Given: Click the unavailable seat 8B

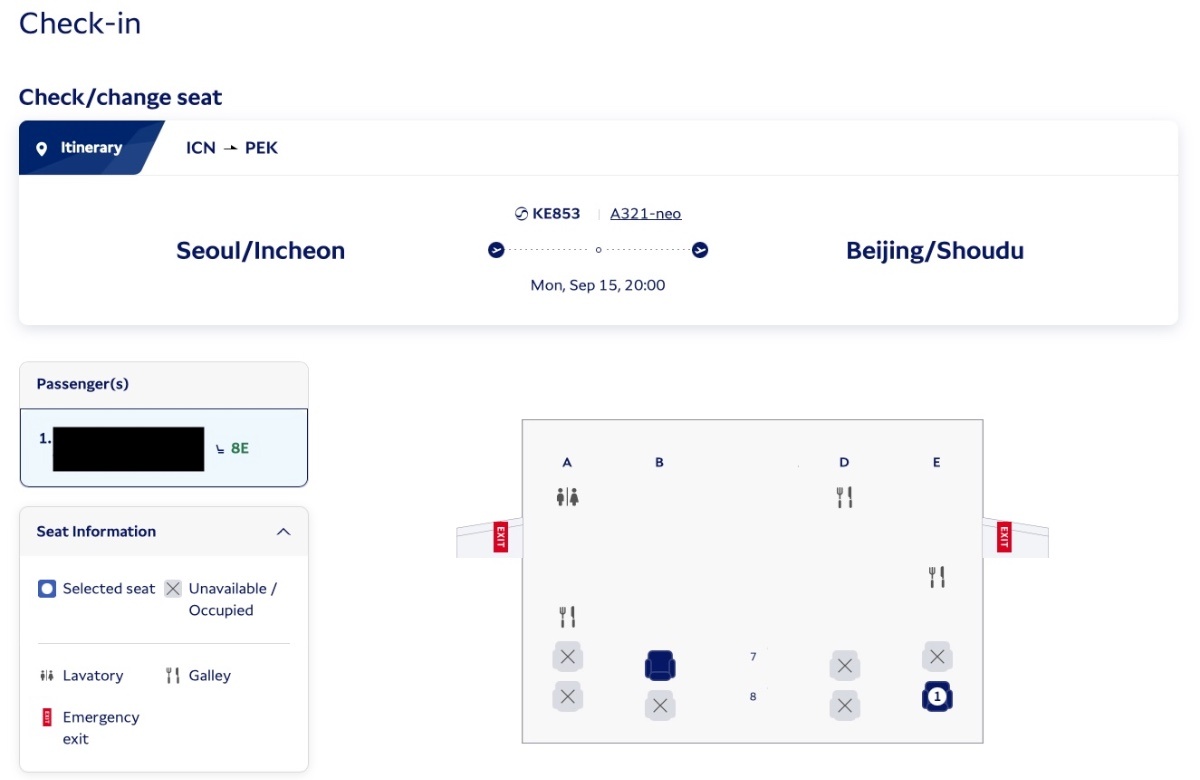Looking at the screenshot, I should point(660,705).
